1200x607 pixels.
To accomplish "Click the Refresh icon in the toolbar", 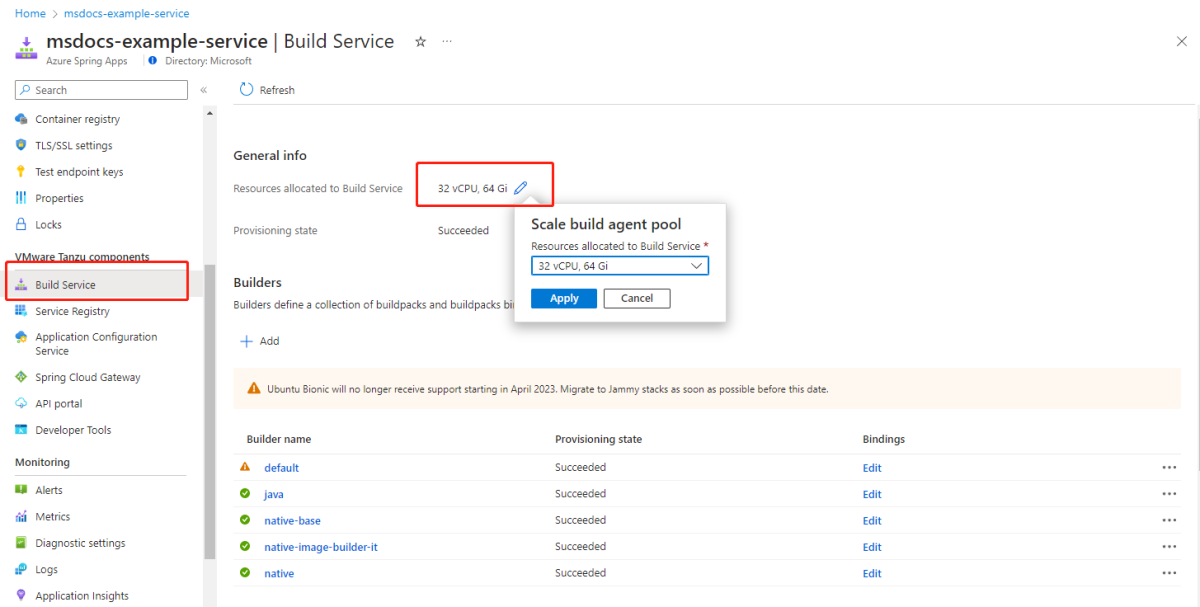I will [247, 90].
